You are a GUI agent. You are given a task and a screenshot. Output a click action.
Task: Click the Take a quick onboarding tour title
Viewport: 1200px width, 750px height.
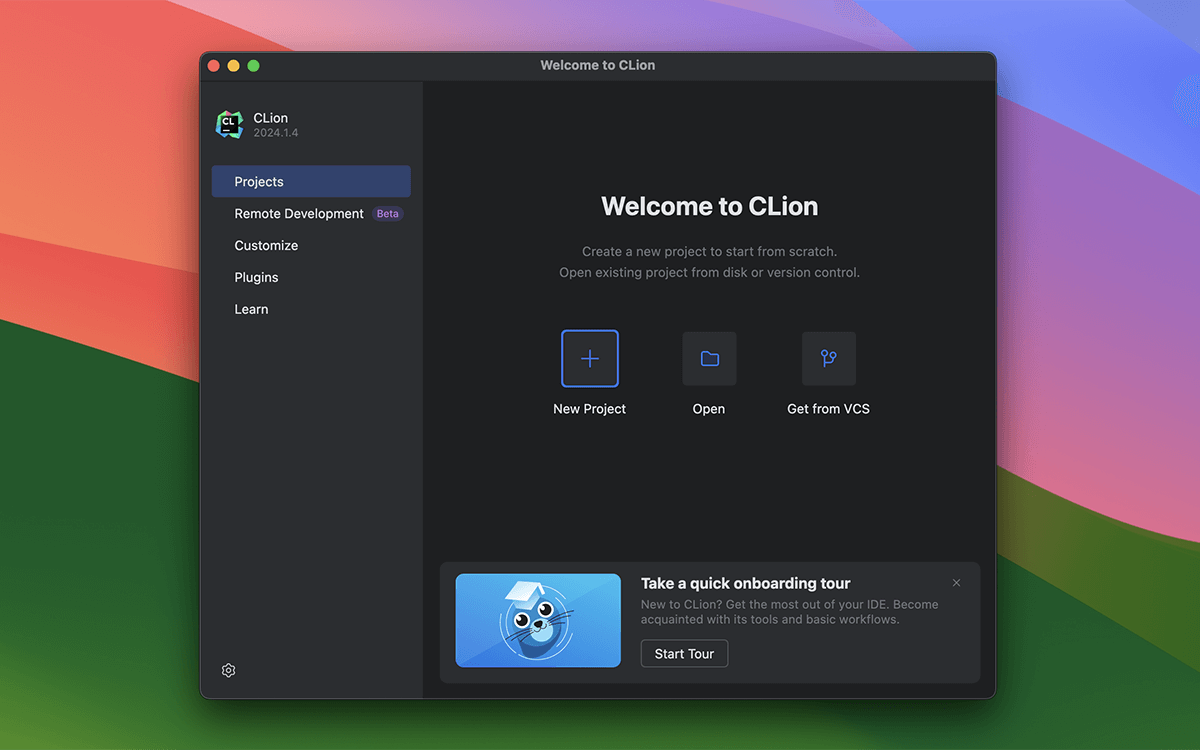click(746, 583)
